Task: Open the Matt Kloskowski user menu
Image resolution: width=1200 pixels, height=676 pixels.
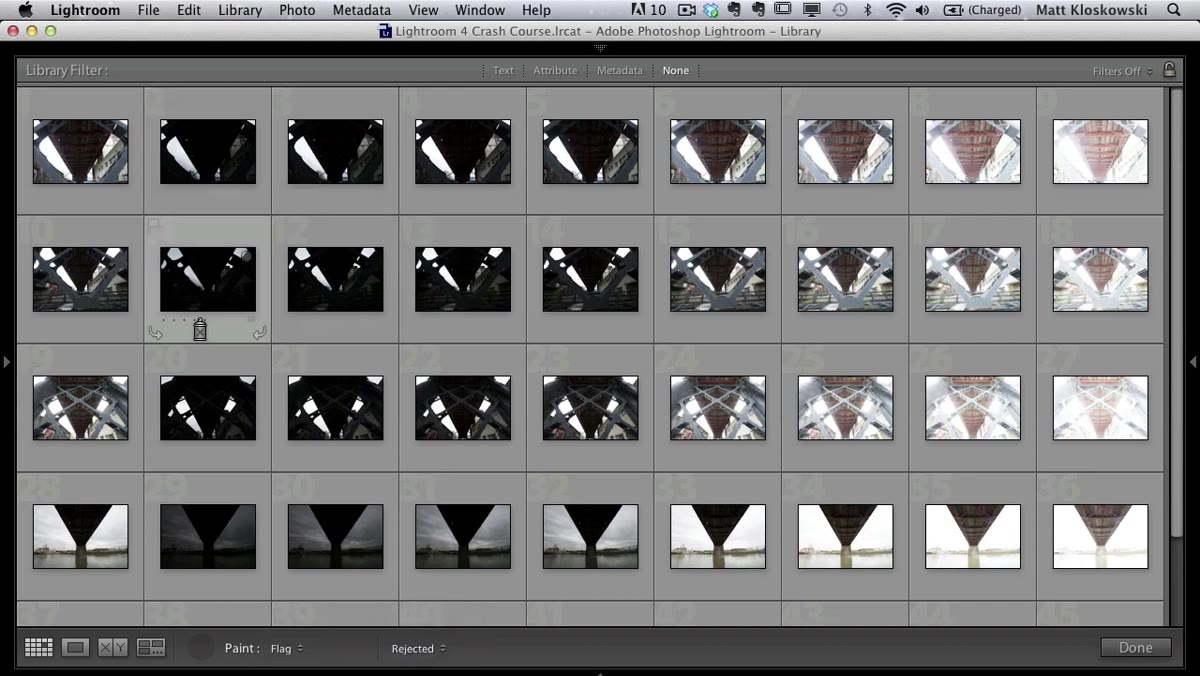Action: 1091,10
